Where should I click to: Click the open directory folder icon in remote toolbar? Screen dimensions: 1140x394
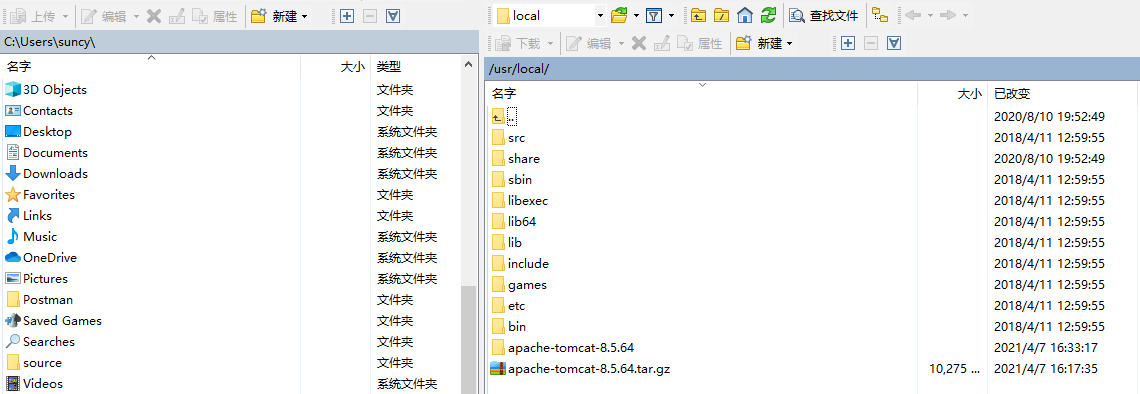click(619, 15)
